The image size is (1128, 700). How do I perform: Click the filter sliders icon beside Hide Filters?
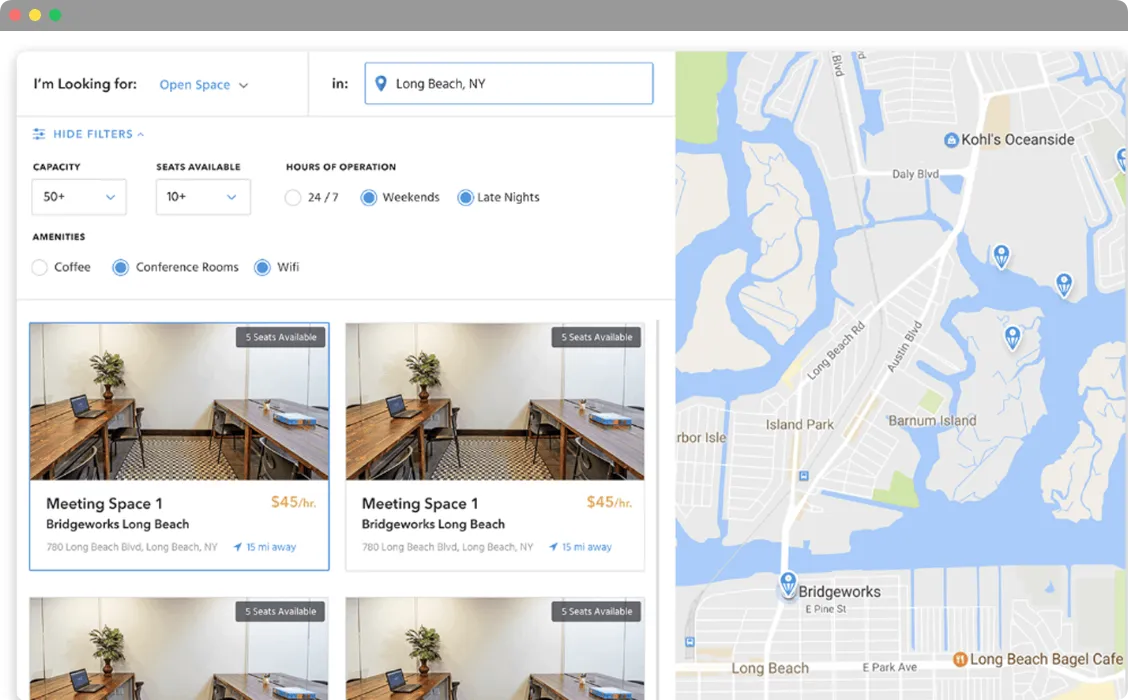click(39, 134)
